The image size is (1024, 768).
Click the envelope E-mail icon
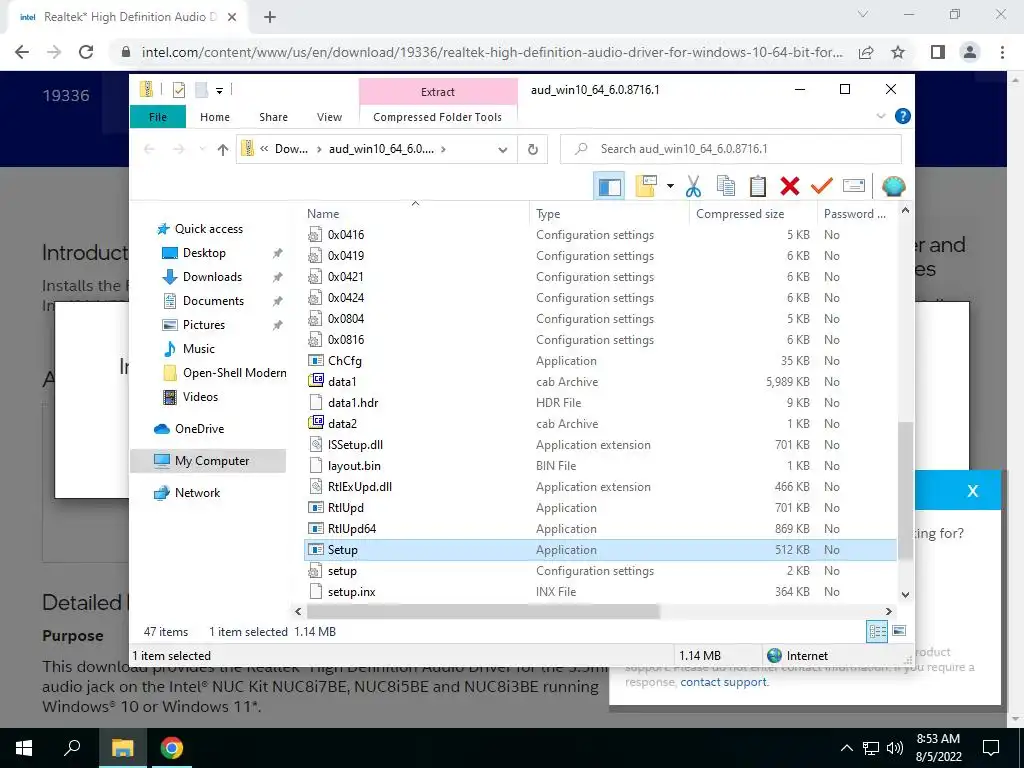[854, 187]
